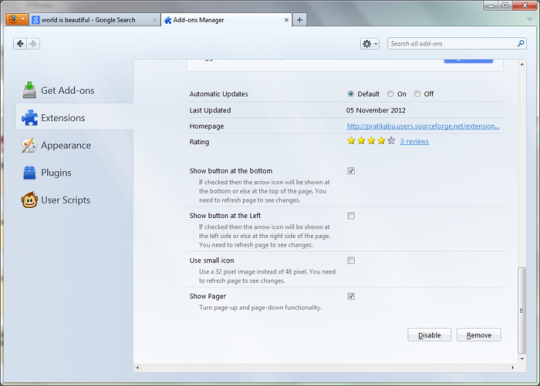This screenshot has height=386, width=540.
Task: Click the Remove button
Action: pos(479,335)
